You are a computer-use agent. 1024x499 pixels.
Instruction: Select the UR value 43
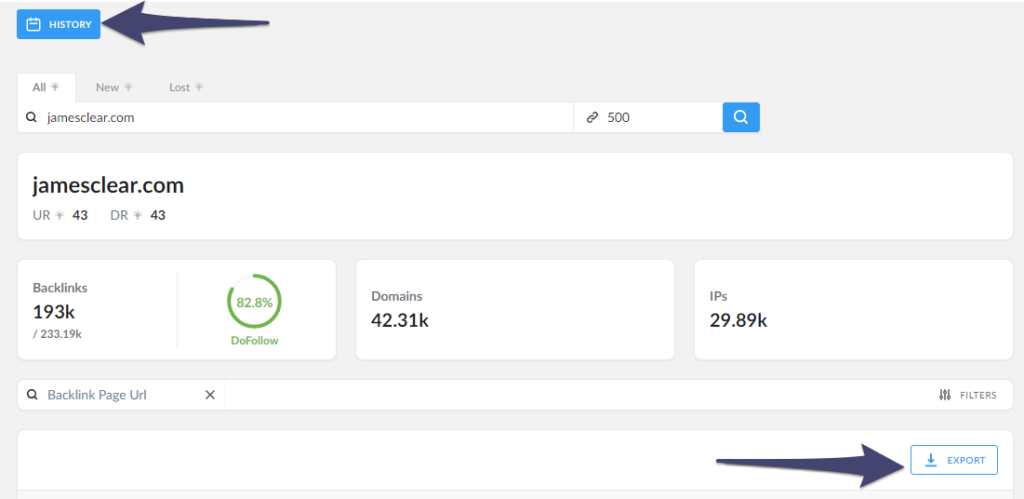tap(80, 215)
